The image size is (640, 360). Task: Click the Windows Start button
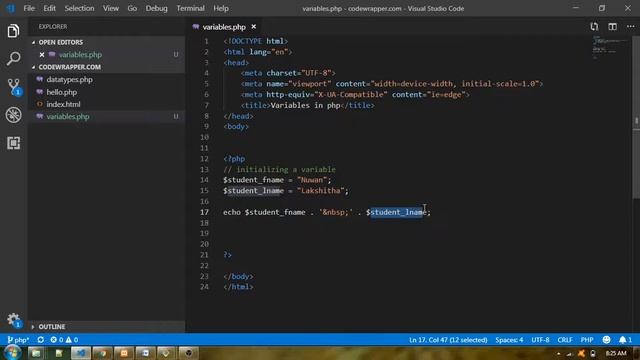[x=12, y=353]
